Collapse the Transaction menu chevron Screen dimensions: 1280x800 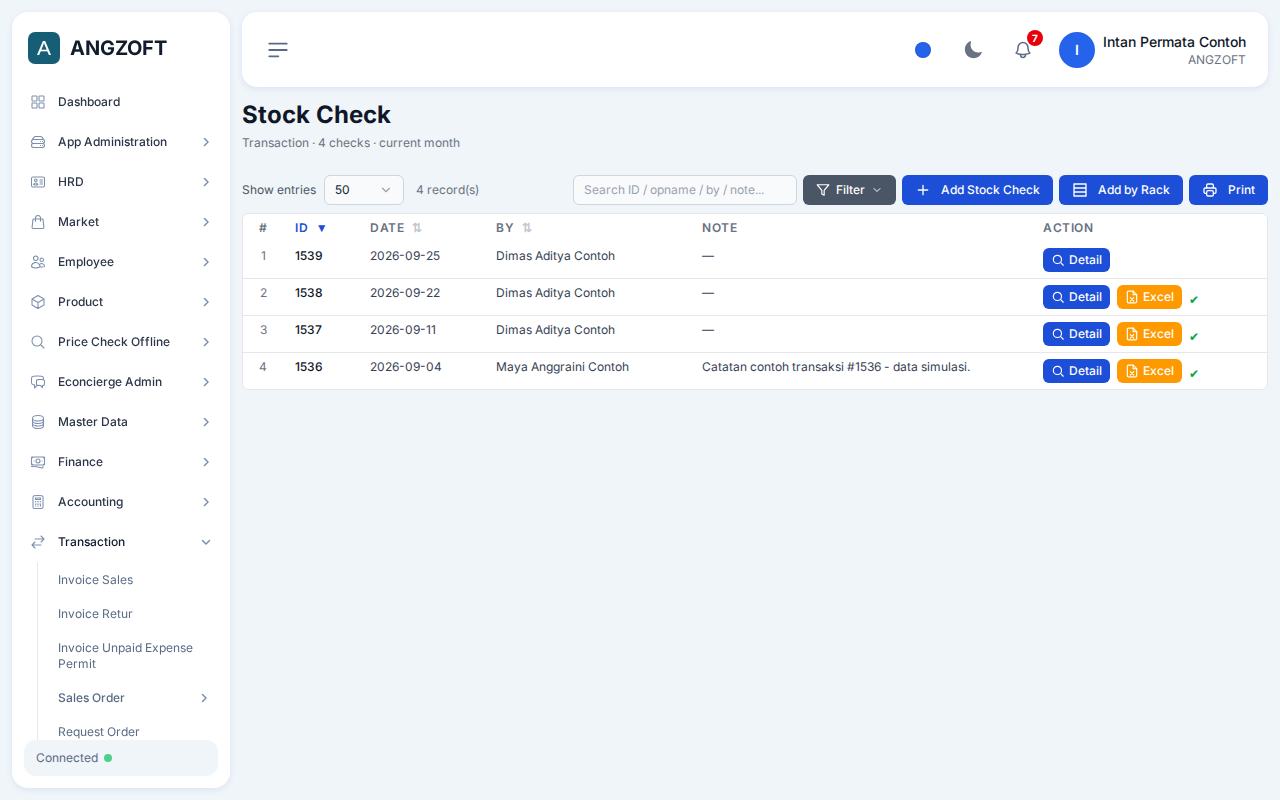point(206,542)
